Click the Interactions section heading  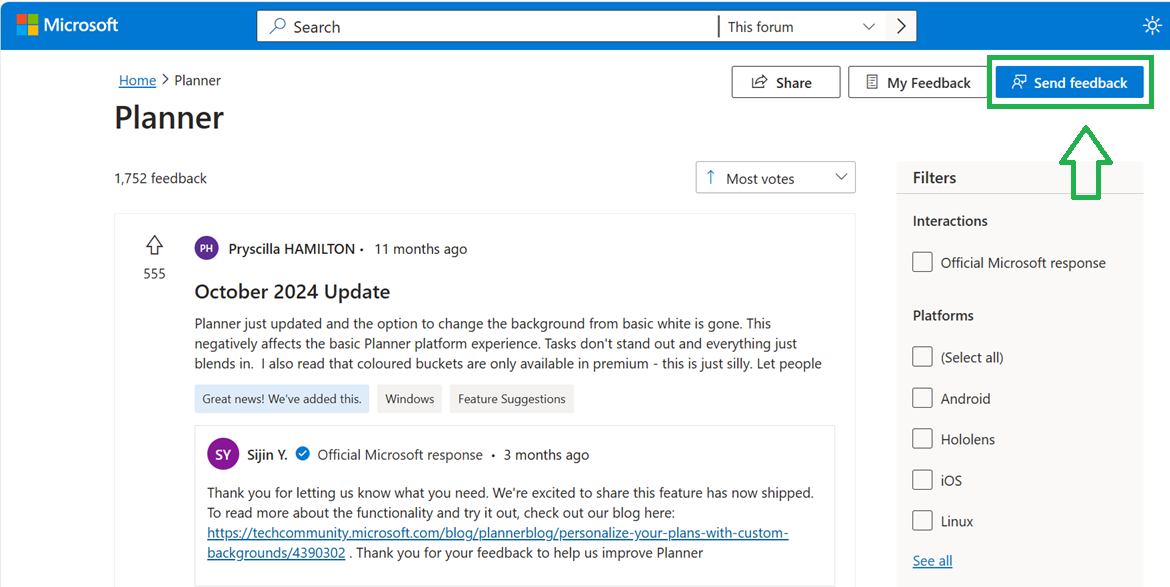950,221
